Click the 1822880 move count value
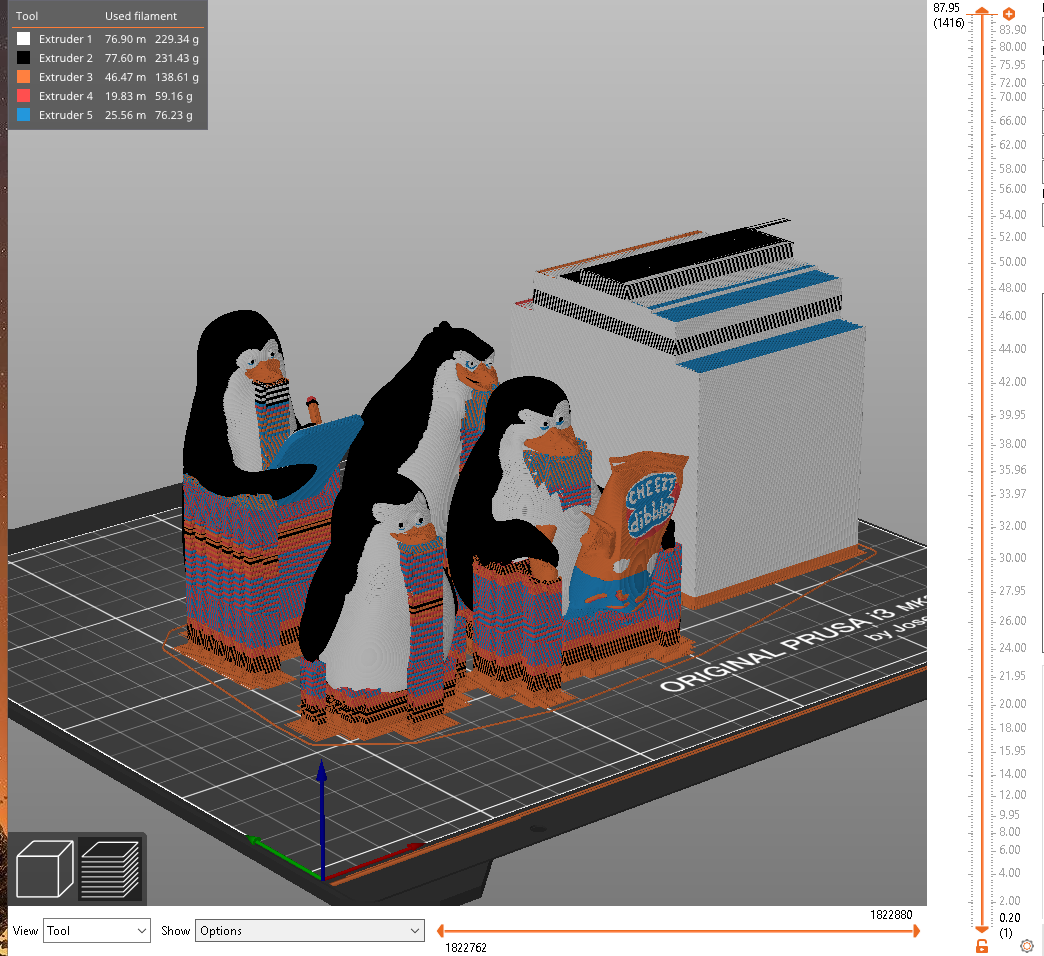This screenshot has height=956, width=1044. click(891, 915)
